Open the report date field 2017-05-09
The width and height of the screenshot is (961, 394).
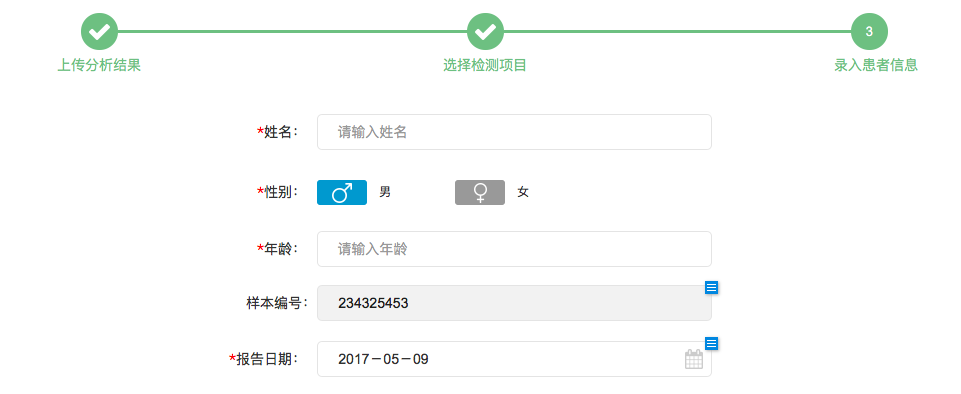click(514, 359)
